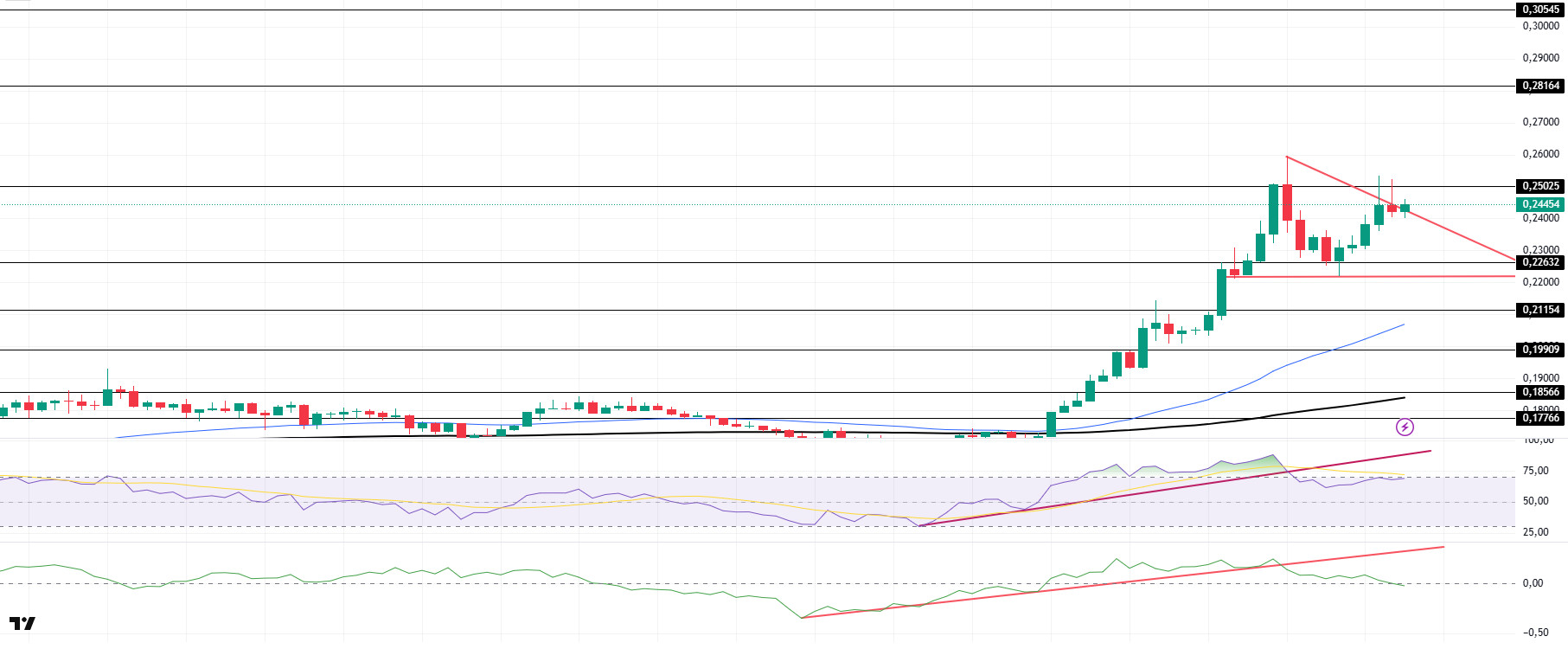Click the 0,24000 axis tick value

click(x=1541, y=218)
